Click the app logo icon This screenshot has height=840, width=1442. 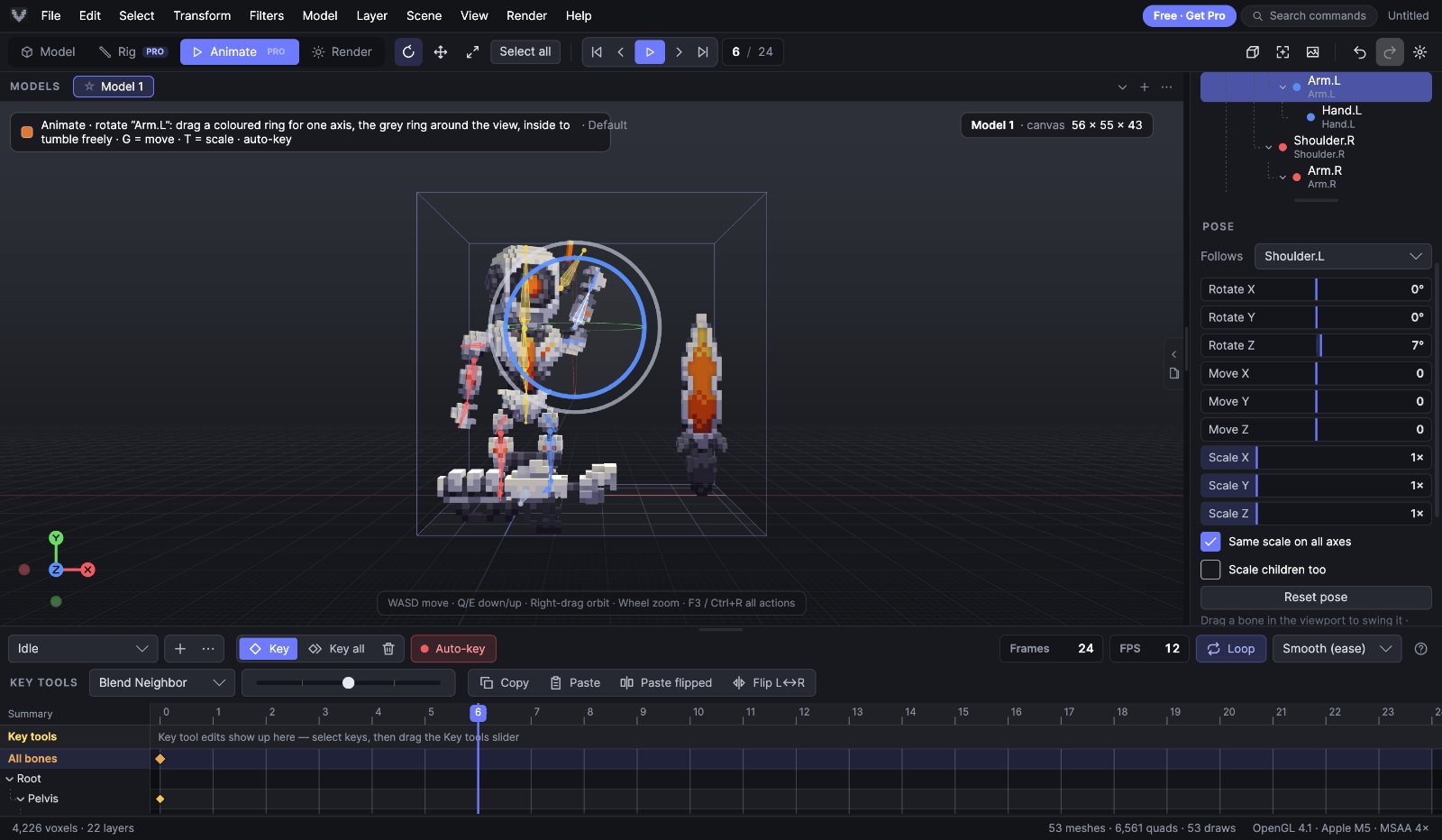click(19, 15)
